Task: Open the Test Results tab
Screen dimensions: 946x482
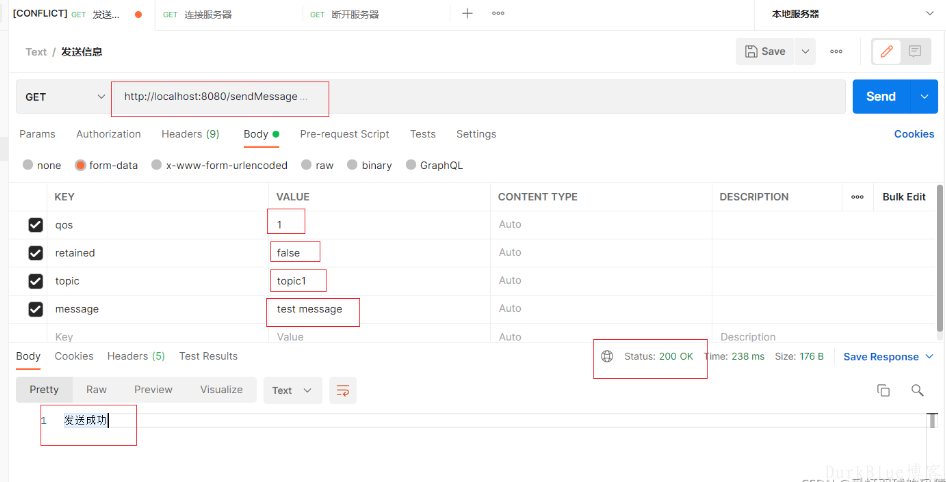Action: (x=208, y=356)
